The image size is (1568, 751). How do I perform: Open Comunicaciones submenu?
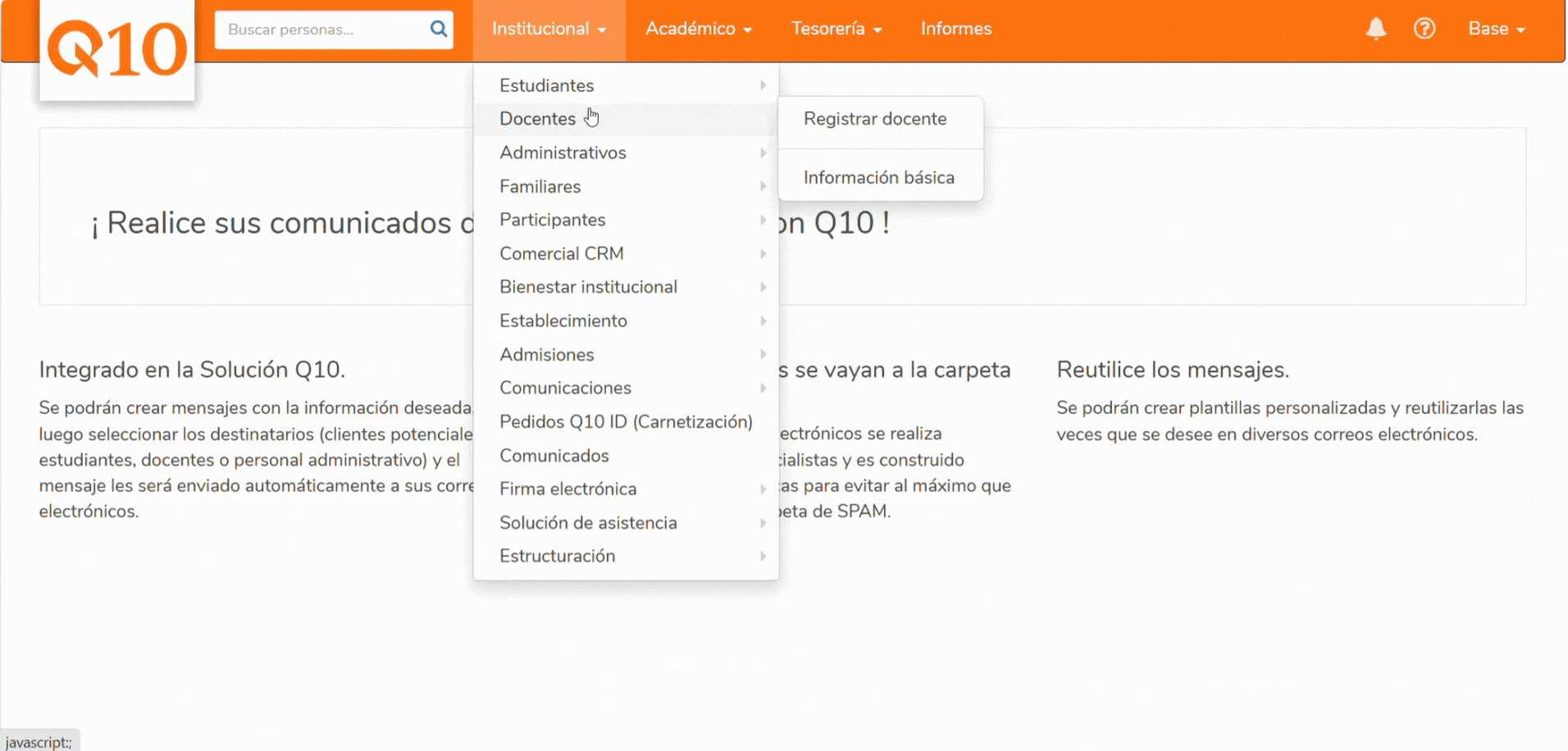[x=626, y=388]
